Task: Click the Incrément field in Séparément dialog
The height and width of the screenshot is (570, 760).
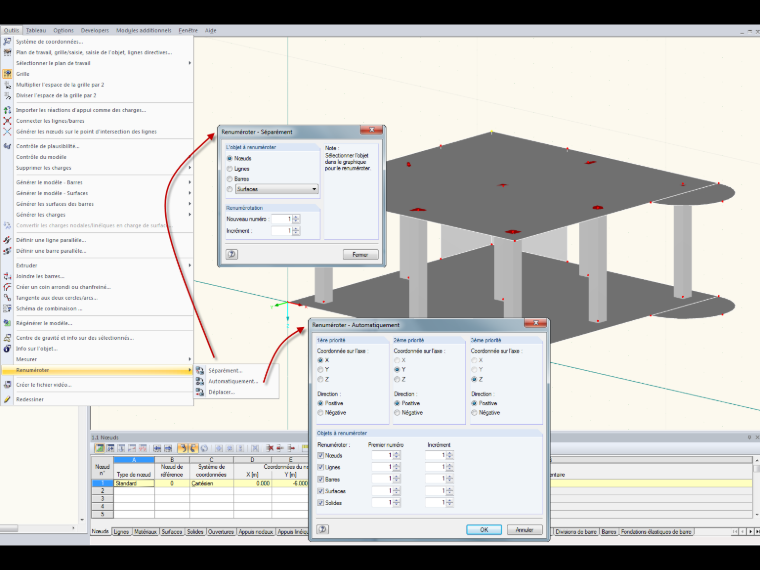Action: [x=282, y=231]
